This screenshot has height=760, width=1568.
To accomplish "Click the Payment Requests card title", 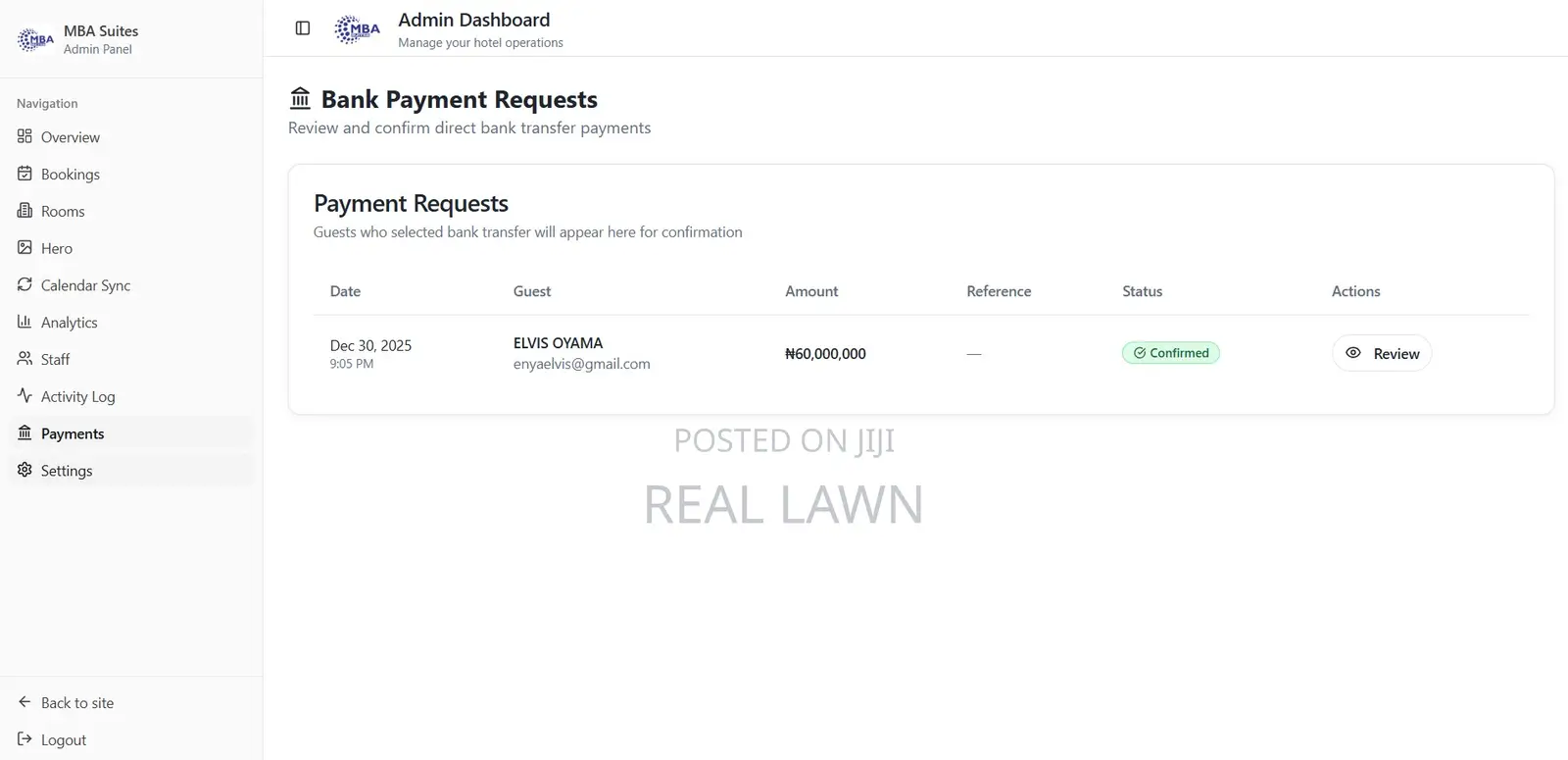I will pos(411,203).
